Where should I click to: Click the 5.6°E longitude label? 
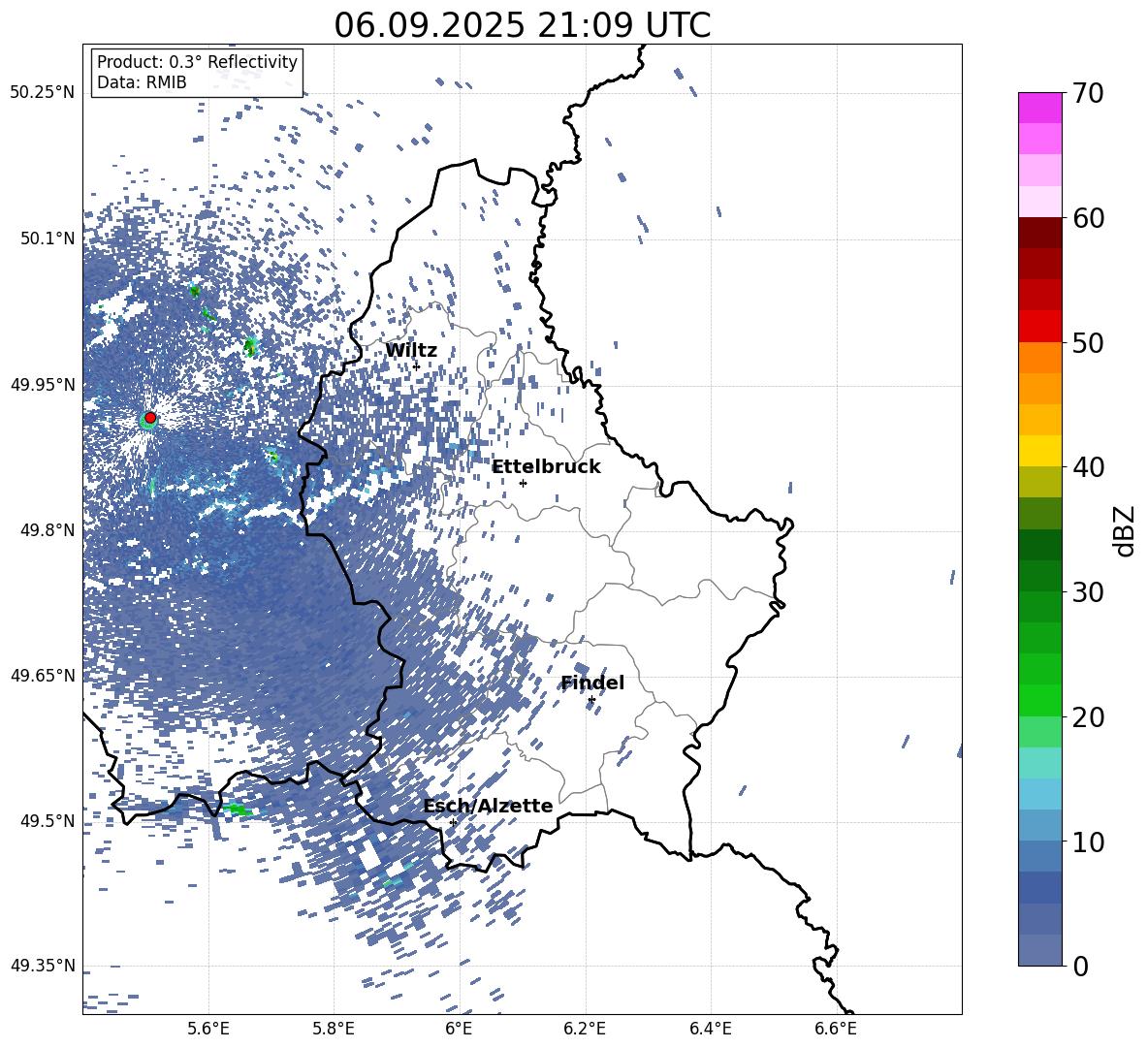[x=208, y=1029]
